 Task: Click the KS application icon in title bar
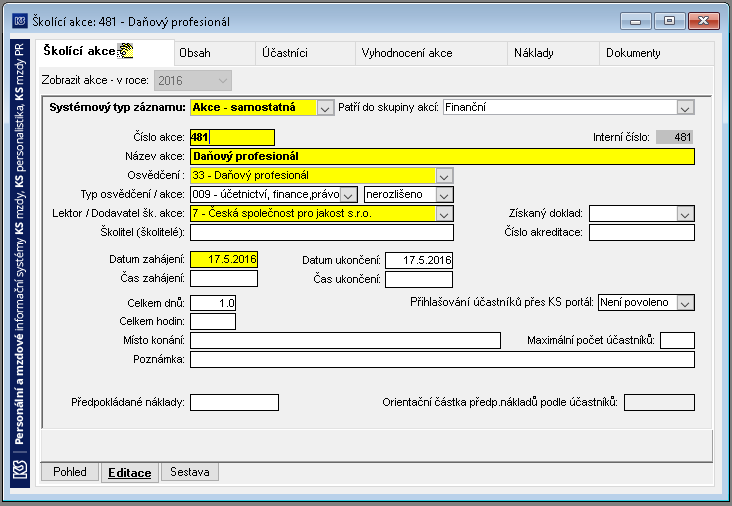[20, 21]
